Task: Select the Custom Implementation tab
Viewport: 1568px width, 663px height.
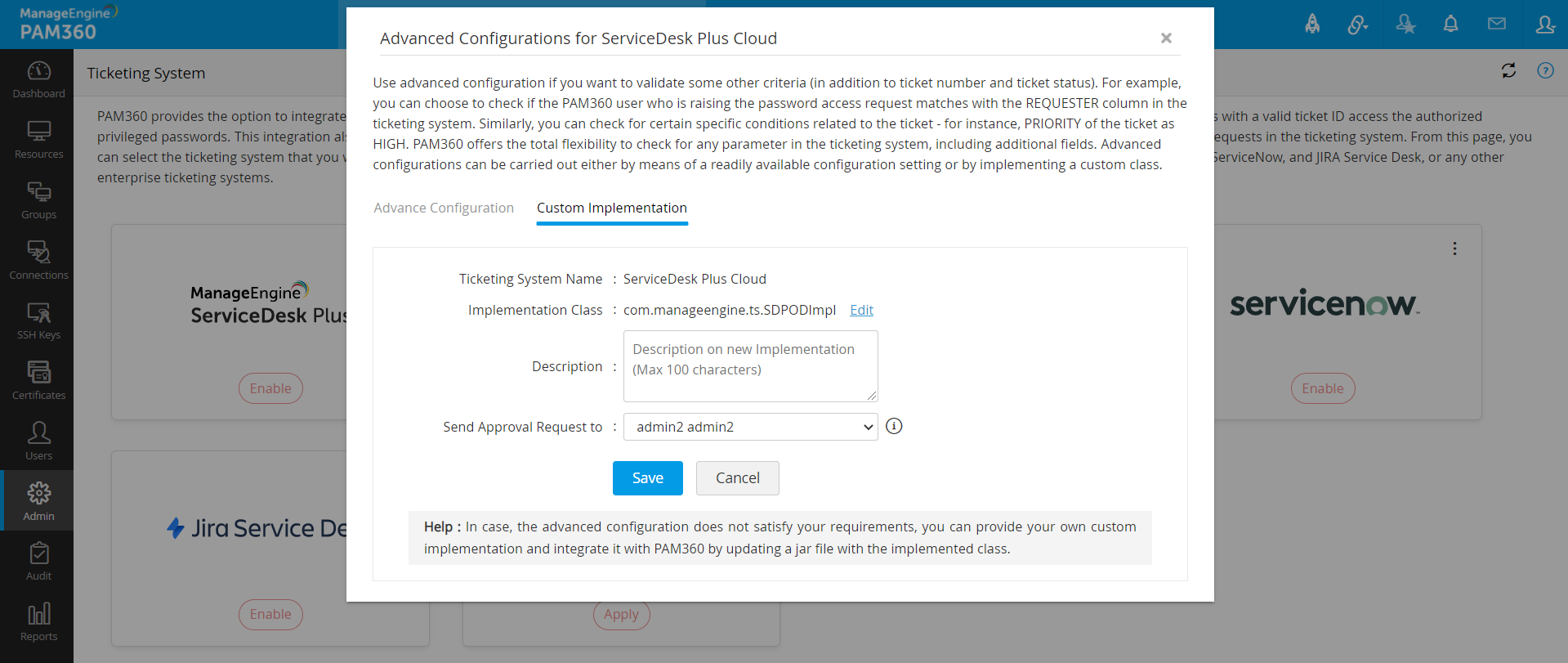Action: tap(611, 208)
